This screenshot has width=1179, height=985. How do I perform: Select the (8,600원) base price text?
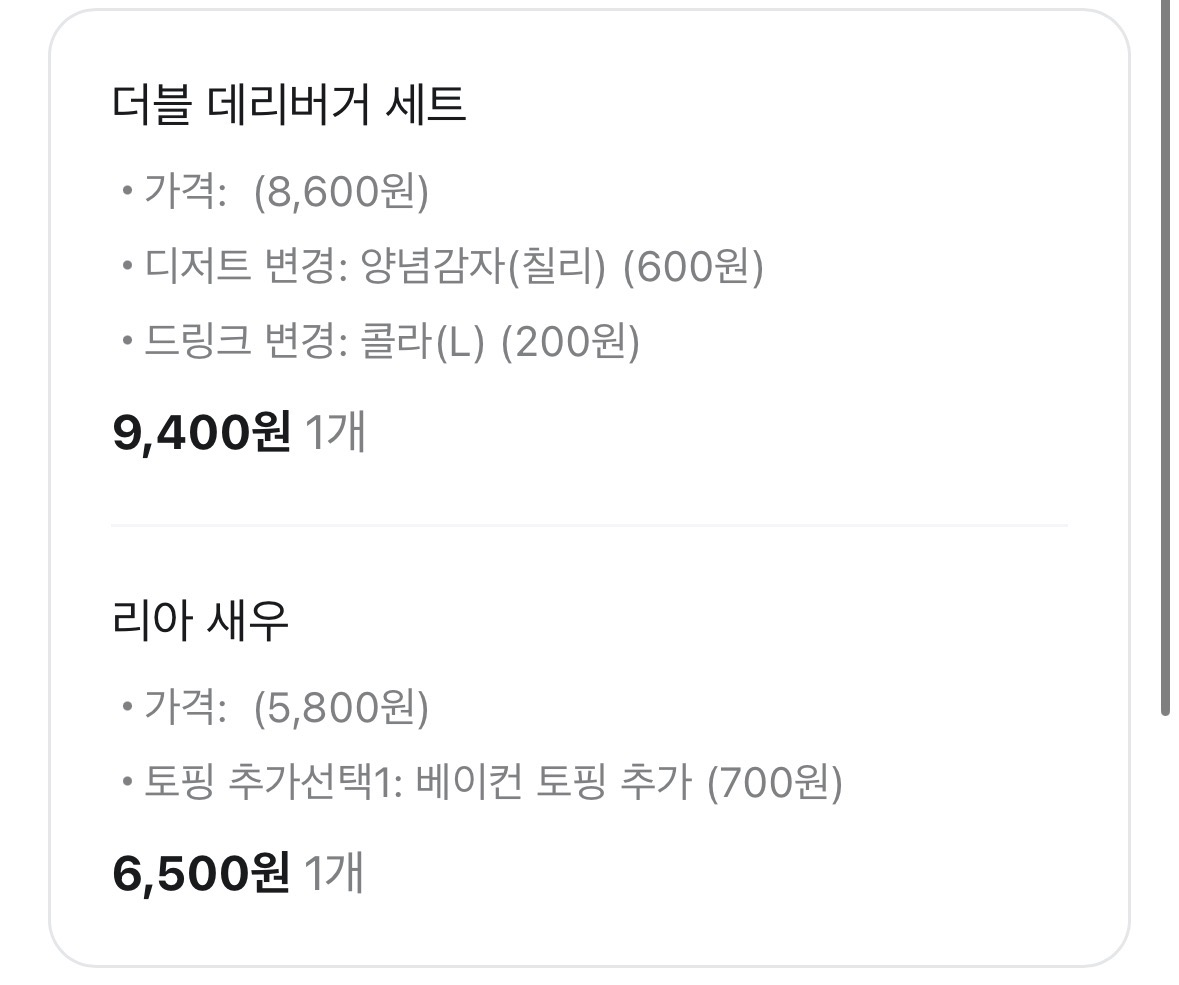(341, 191)
